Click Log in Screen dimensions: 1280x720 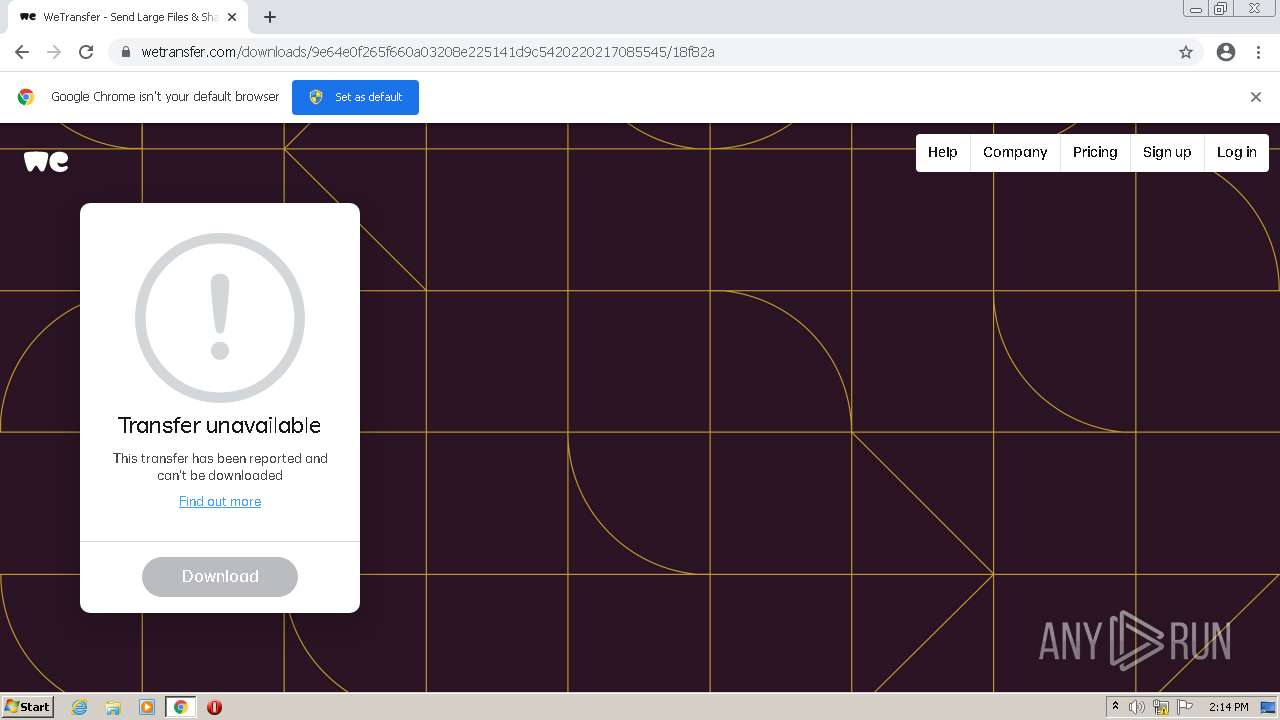(x=1237, y=152)
